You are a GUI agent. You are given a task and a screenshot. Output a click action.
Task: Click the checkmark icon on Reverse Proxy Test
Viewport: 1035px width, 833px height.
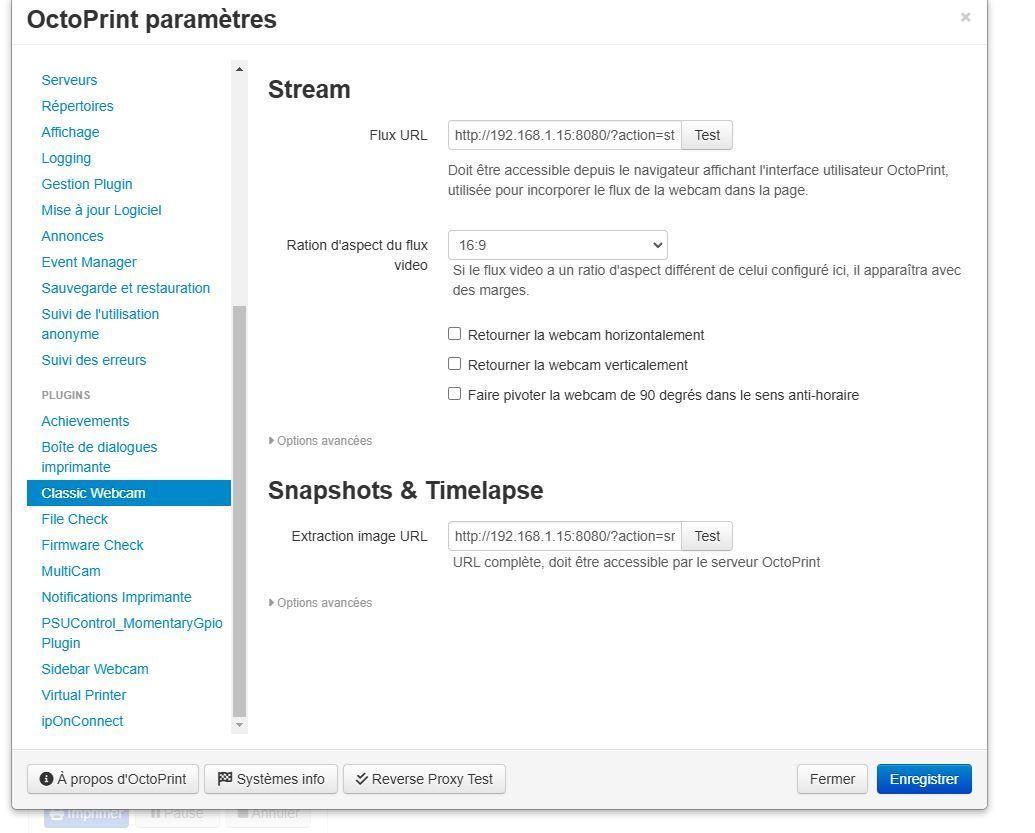click(361, 779)
